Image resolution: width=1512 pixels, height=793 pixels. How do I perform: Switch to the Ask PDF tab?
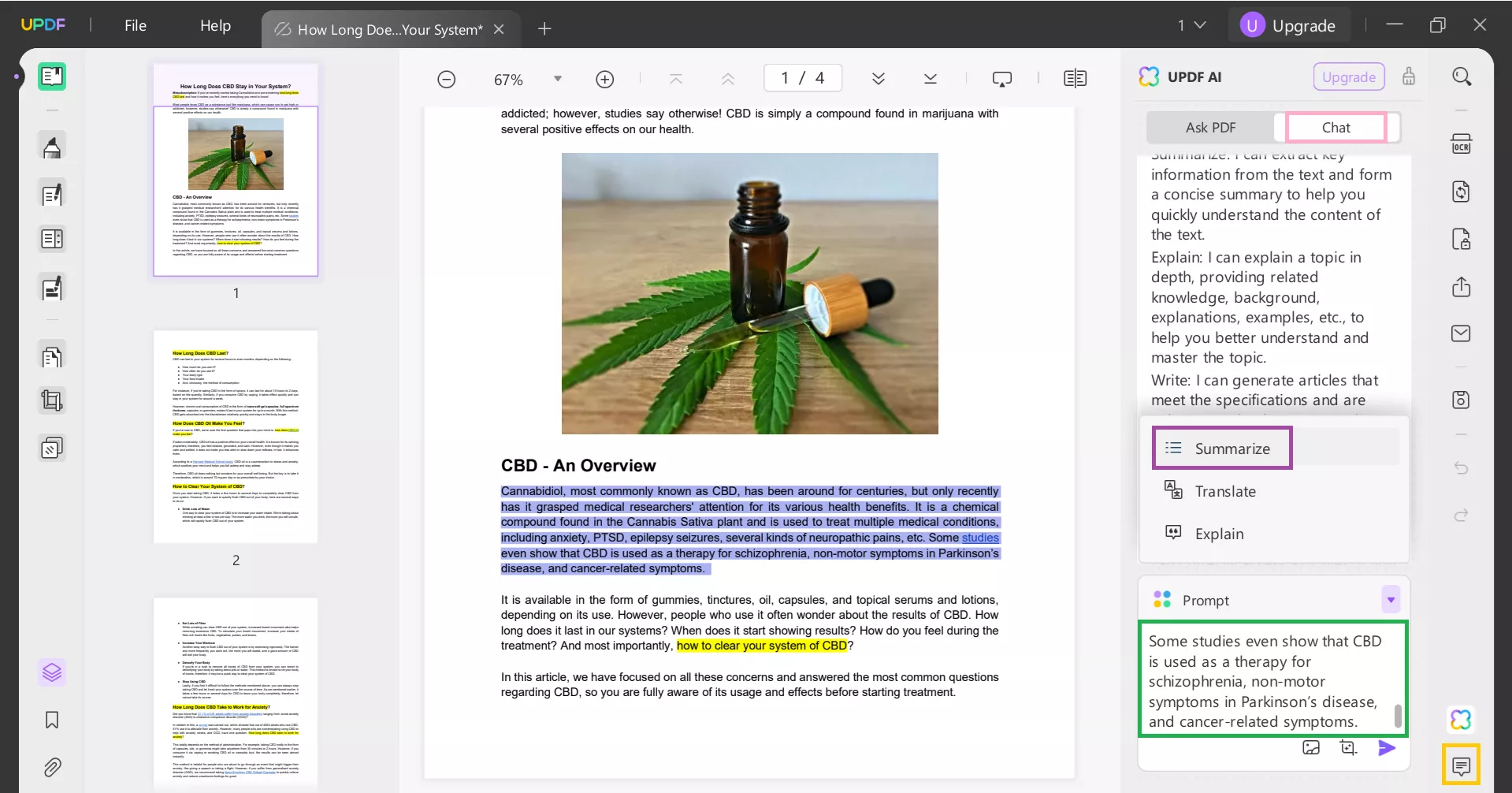tap(1211, 127)
